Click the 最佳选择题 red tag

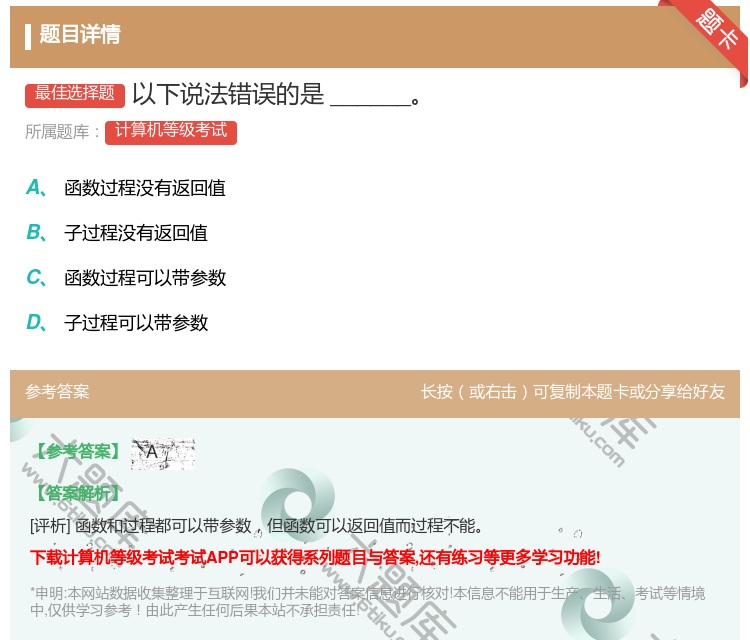pos(75,94)
